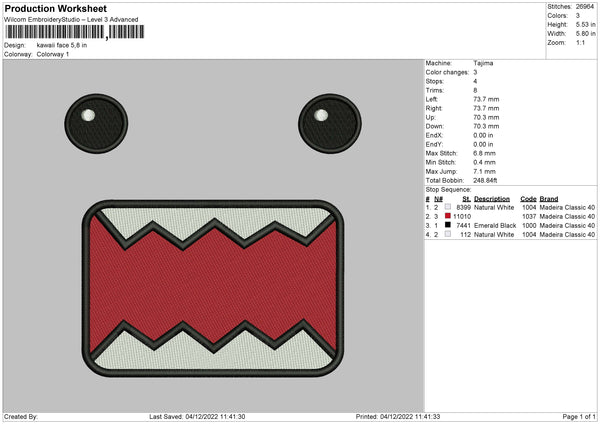Select the 'Colorway 1' value
This screenshot has width=600, height=424.
53,54
